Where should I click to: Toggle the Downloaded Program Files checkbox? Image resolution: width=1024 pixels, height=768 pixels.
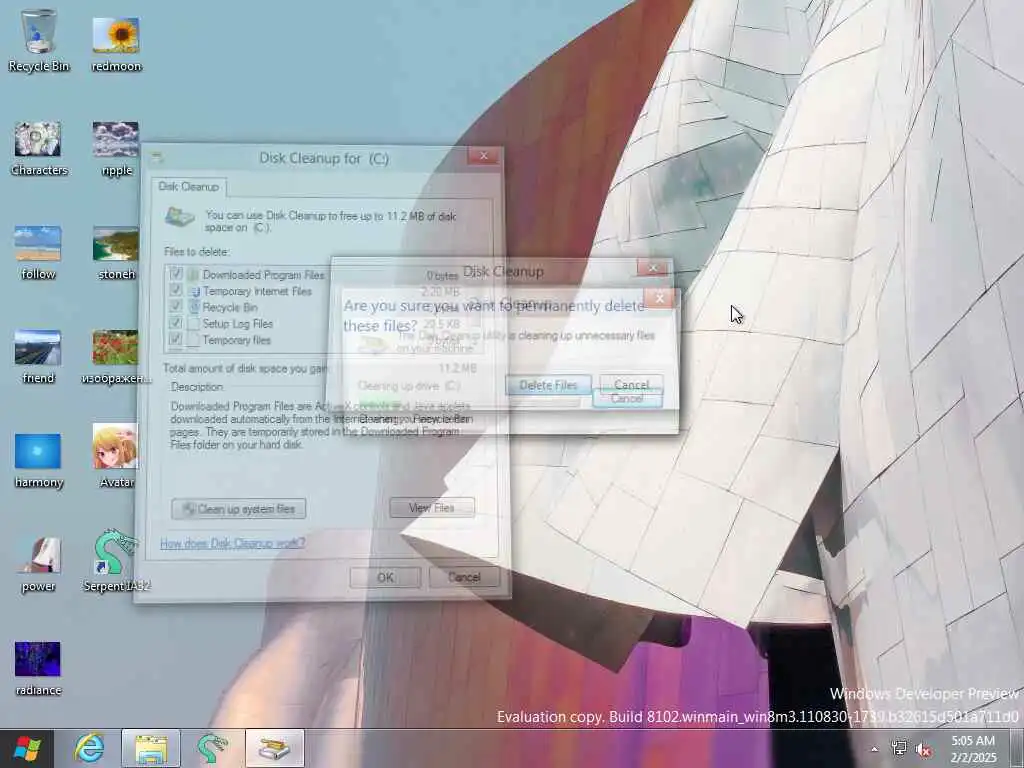point(176,273)
